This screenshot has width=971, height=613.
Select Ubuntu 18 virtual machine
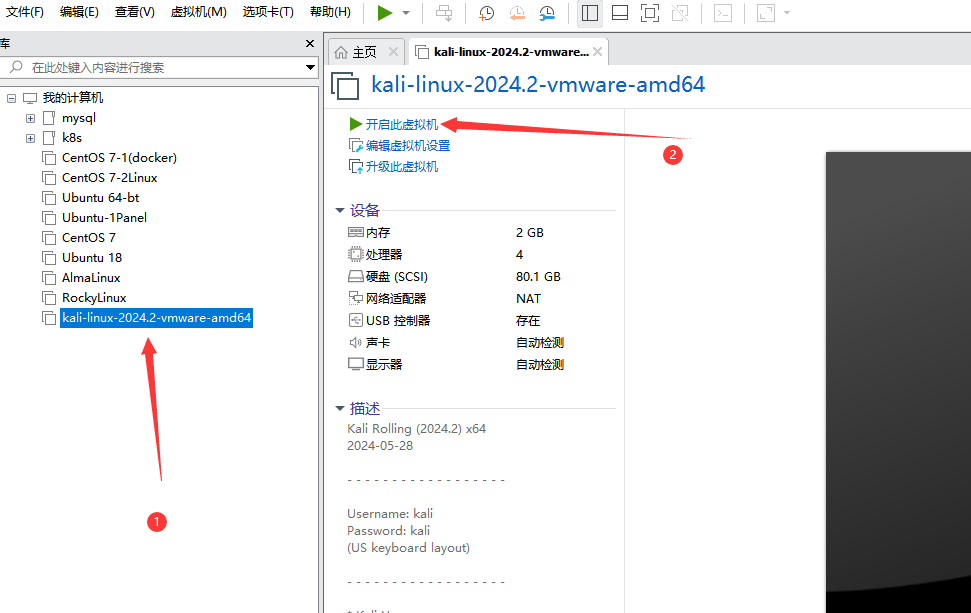click(92, 258)
